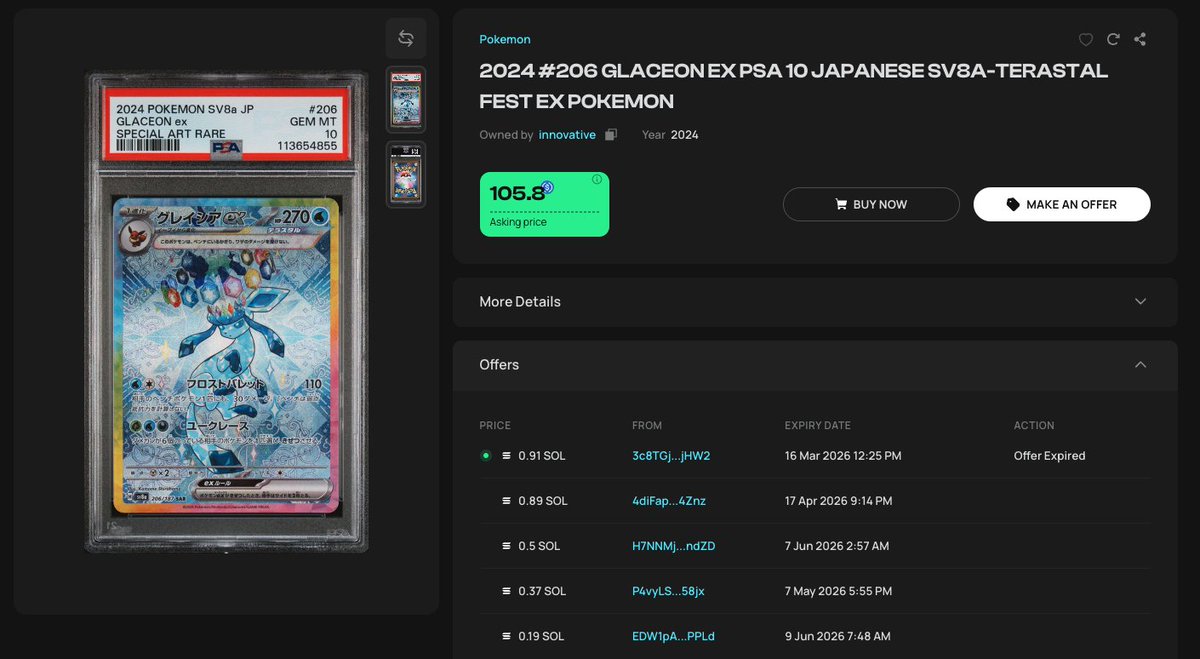Open wallet EDW1pA...PPLd
Viewport: 1200px width, 659px height.
pos(673,636)
